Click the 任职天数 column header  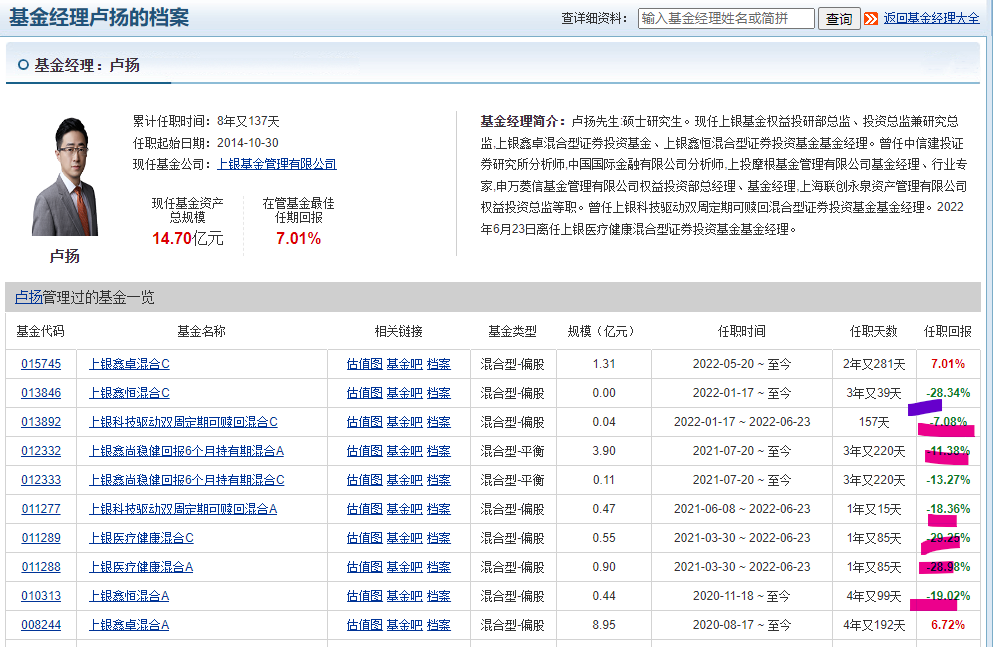tap(874, 331)
